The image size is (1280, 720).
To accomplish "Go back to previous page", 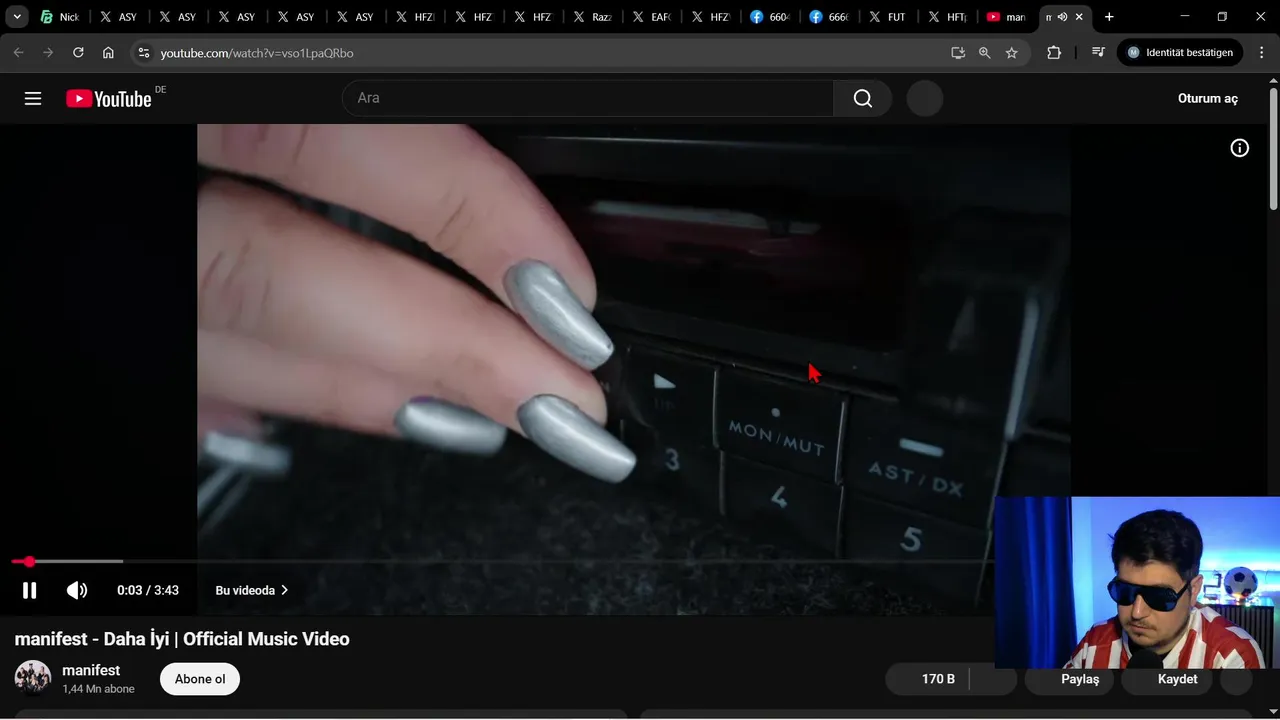I will (18, 53).
